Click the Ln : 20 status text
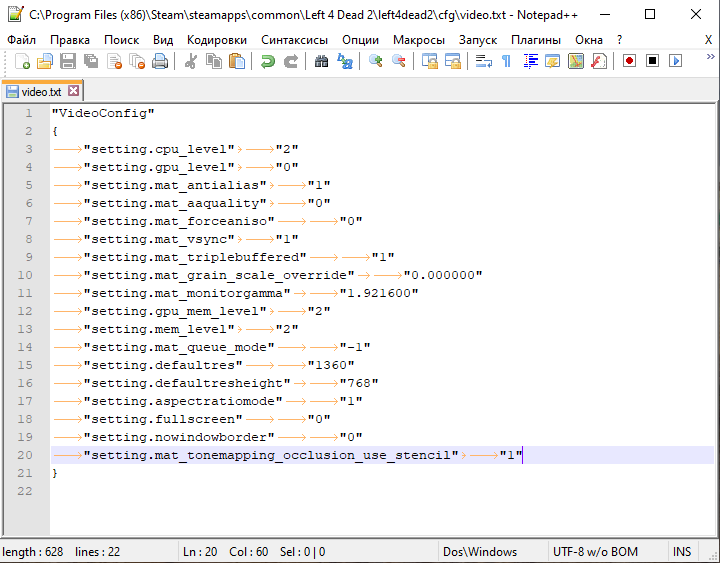Image resolution: width=720 pixels, height=563 pixels. [x=200, y=552]
